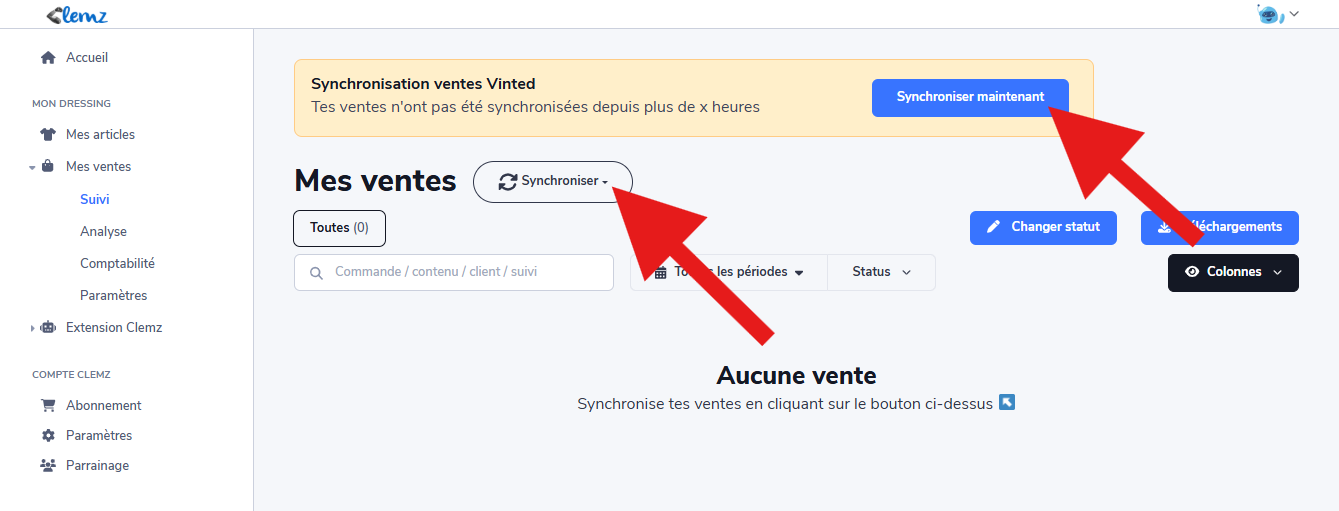The width and height of the screenshot is (1339, 511).
Task: Open the robot avatar account menu
Action: coord(1277,14)
